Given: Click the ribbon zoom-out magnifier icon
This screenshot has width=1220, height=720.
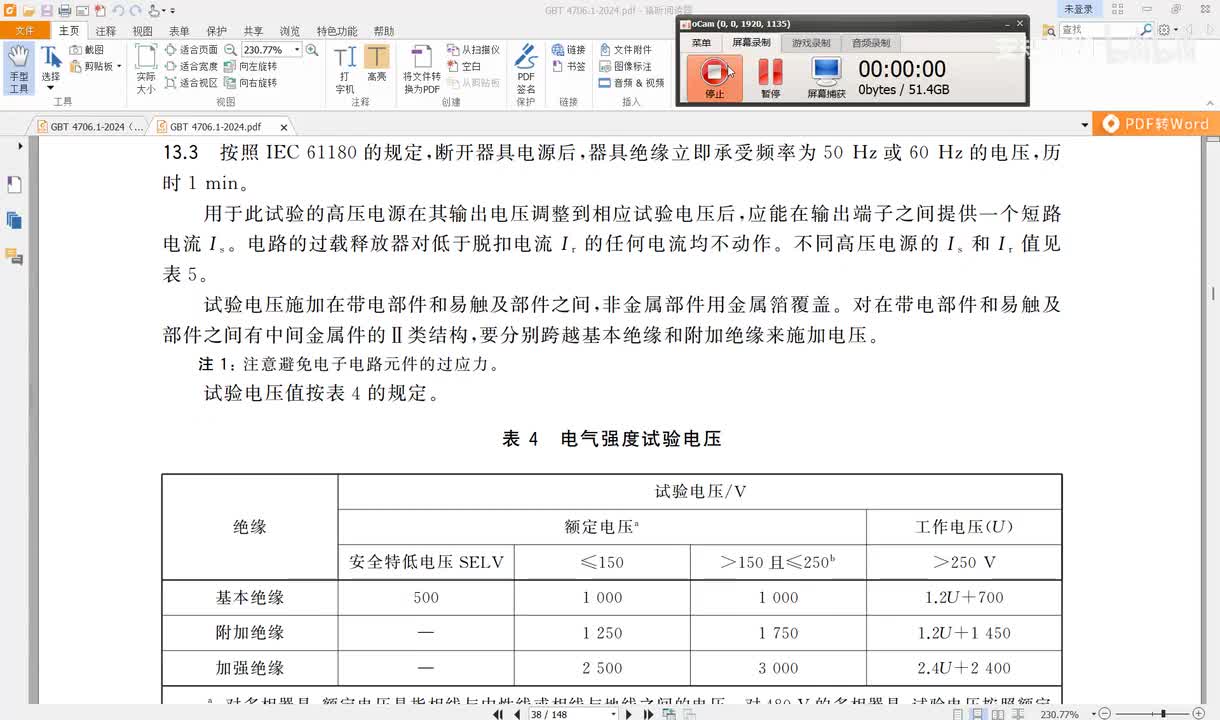Looking at the screenshot, I should coord(231,49).
